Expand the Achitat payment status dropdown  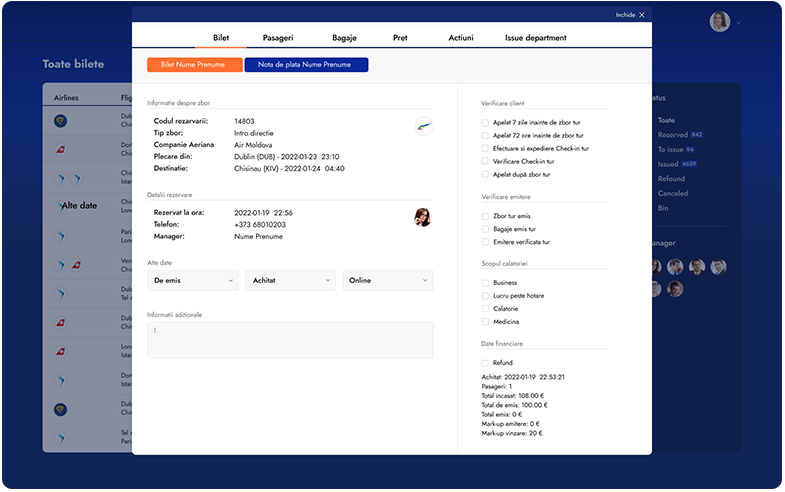tap(290, 281)
